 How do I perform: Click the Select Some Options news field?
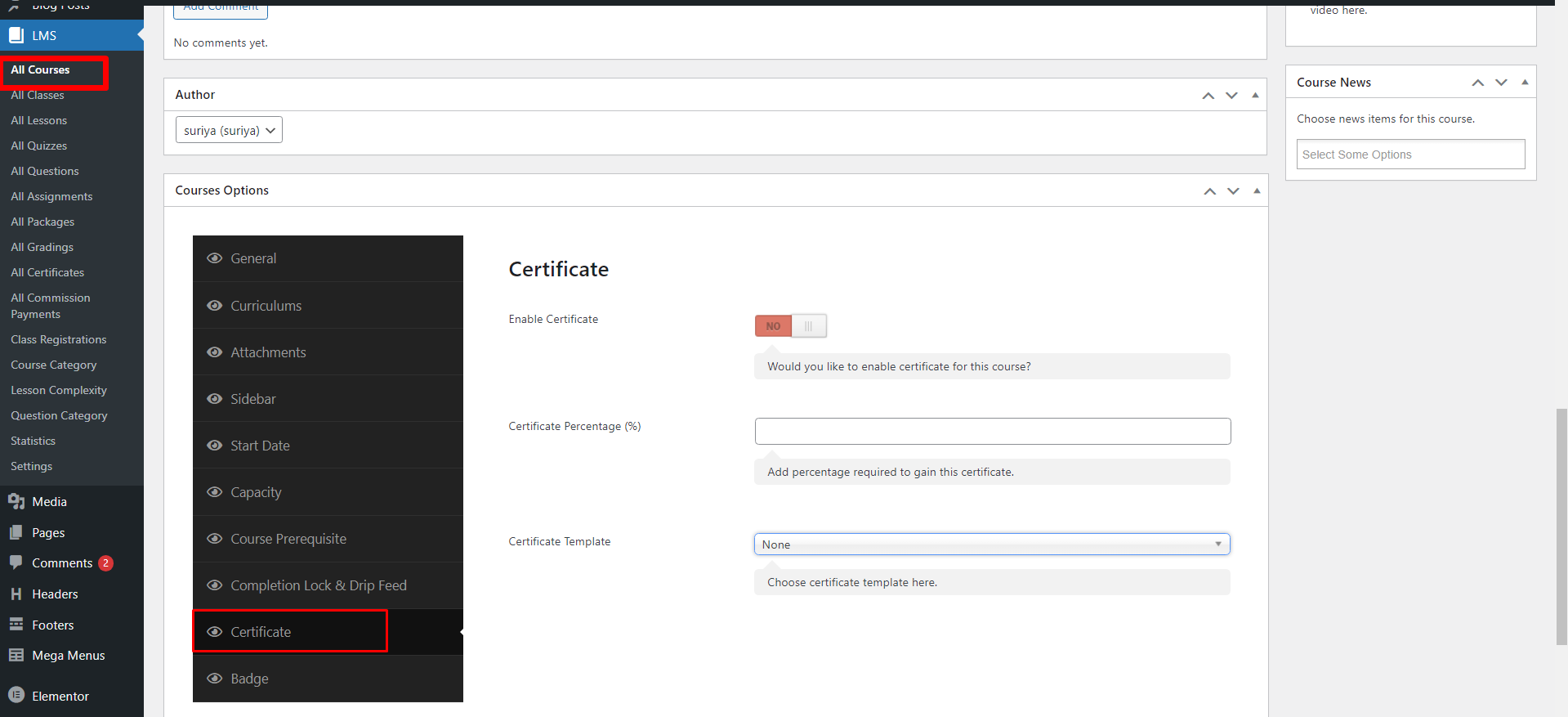[x=1410, y=155]
